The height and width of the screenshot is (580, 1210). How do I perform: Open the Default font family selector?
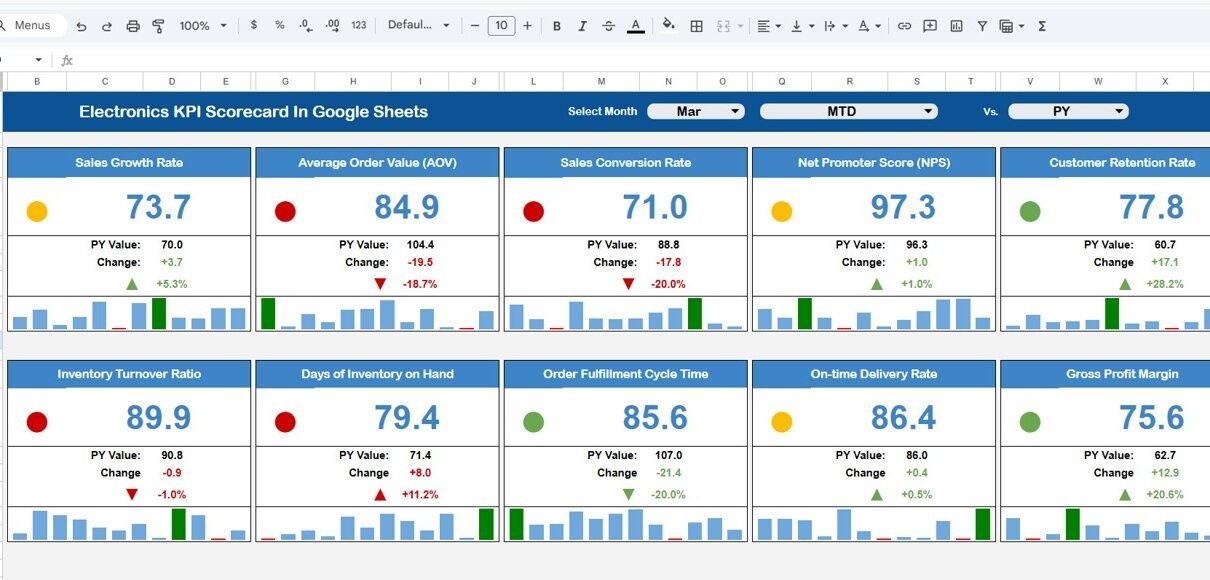[x=418, y=26]
